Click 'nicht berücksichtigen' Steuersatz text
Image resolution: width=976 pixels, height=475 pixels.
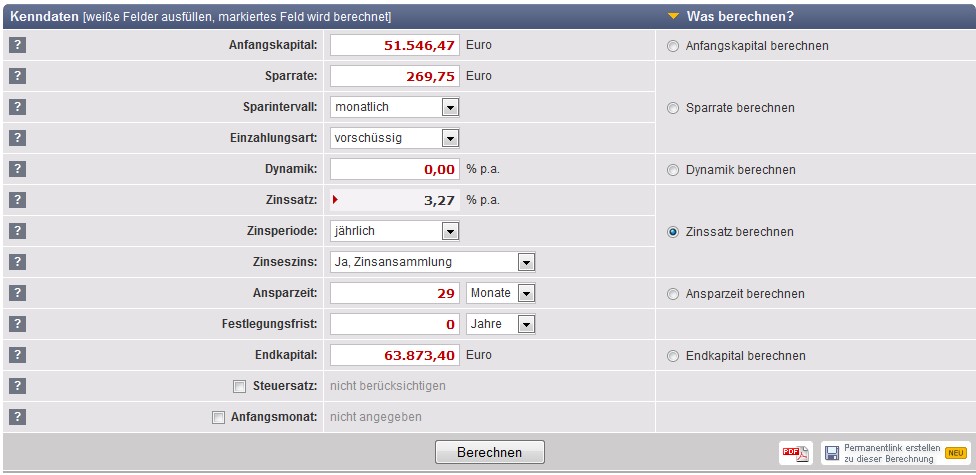(x=388, y=386)
